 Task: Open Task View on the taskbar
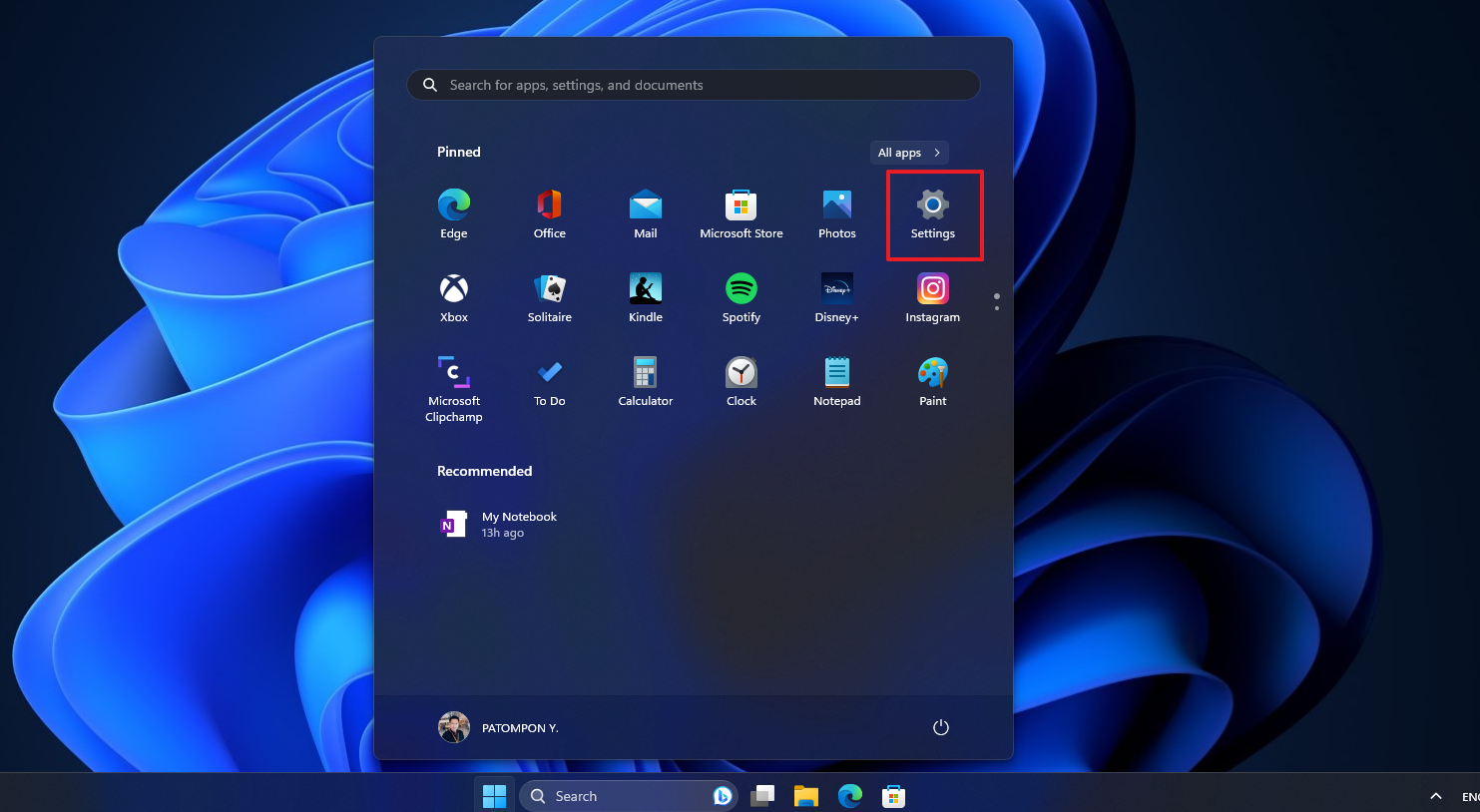(x=763, y=796)
